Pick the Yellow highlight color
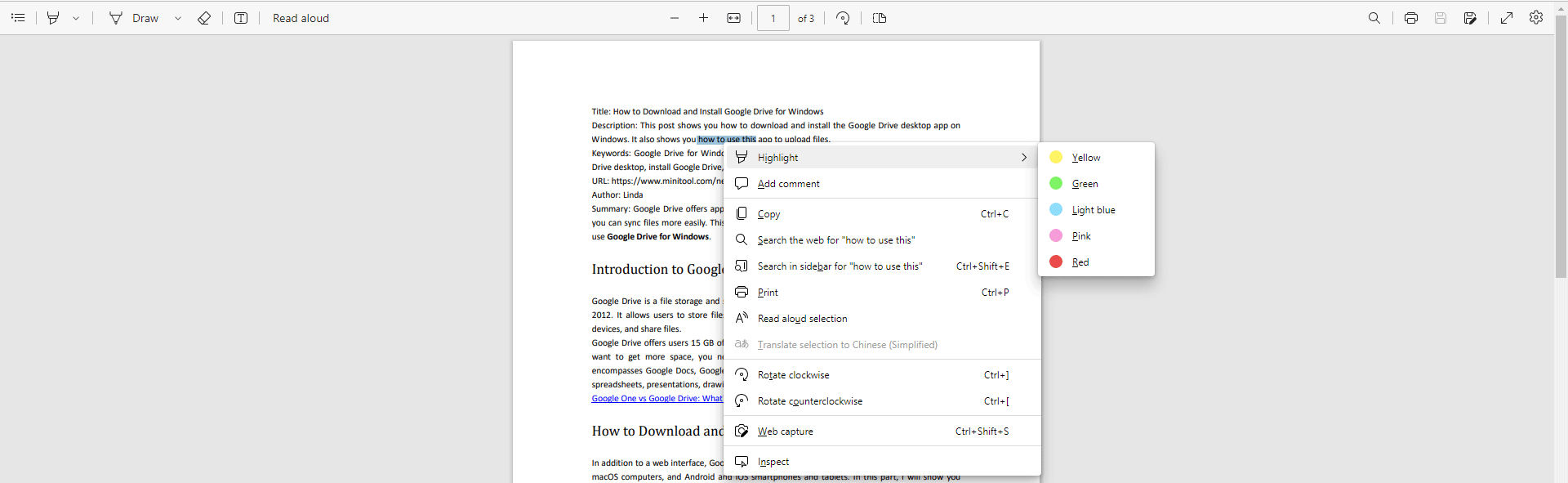The height and width of the screenshot is (483, 1568). pyautogui.click(x=1096, y=158)
